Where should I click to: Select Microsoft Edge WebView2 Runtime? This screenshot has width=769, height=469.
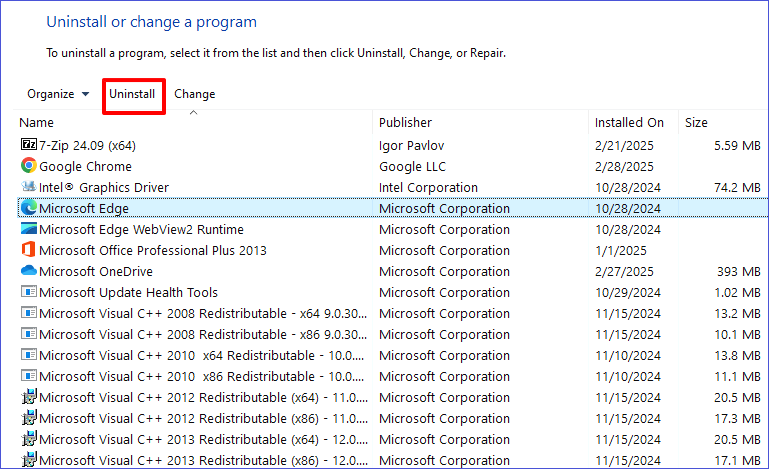coord(141,230)
